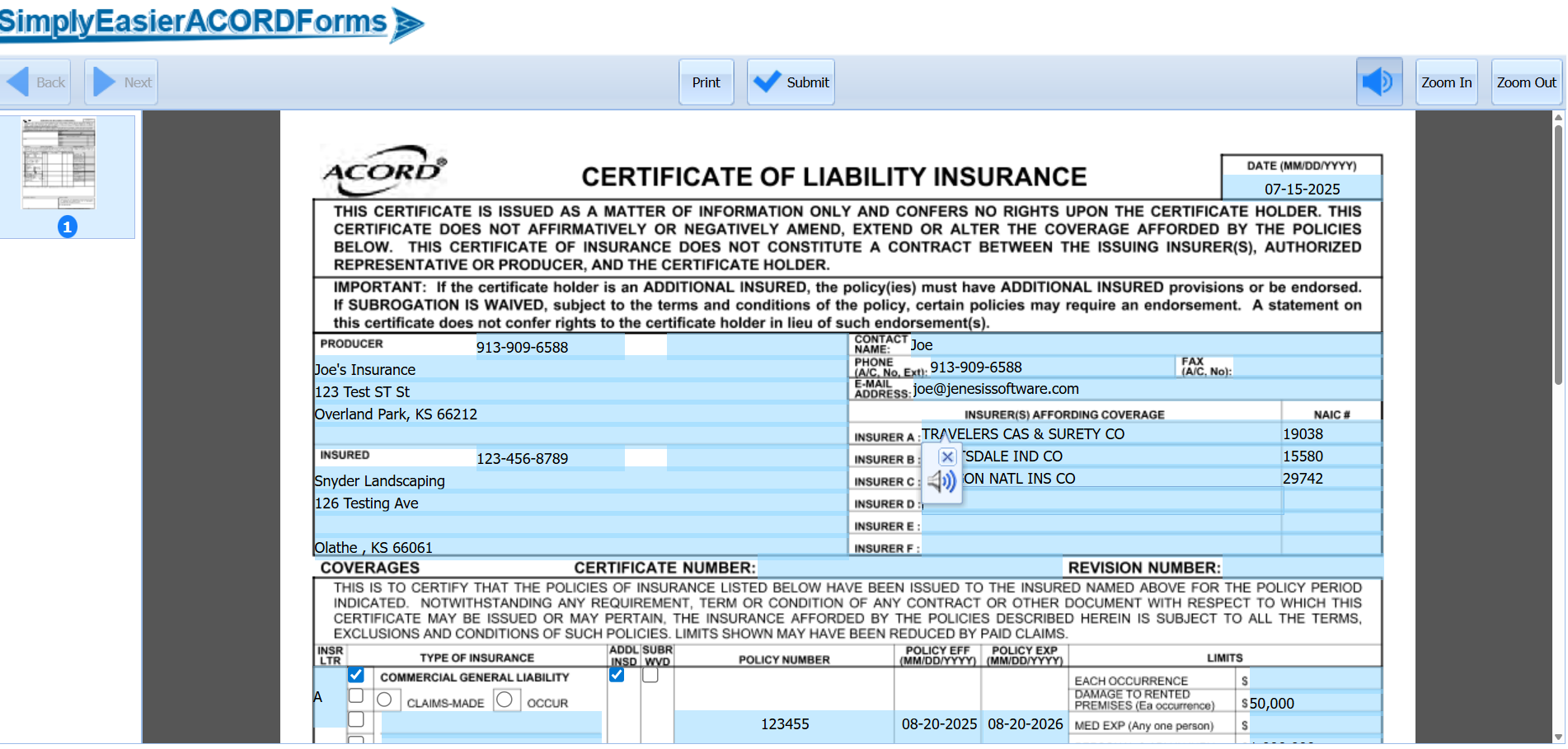Edit the Overland Park, KS 66212 field
The image size is (1568, 749).
click(580, 414)
